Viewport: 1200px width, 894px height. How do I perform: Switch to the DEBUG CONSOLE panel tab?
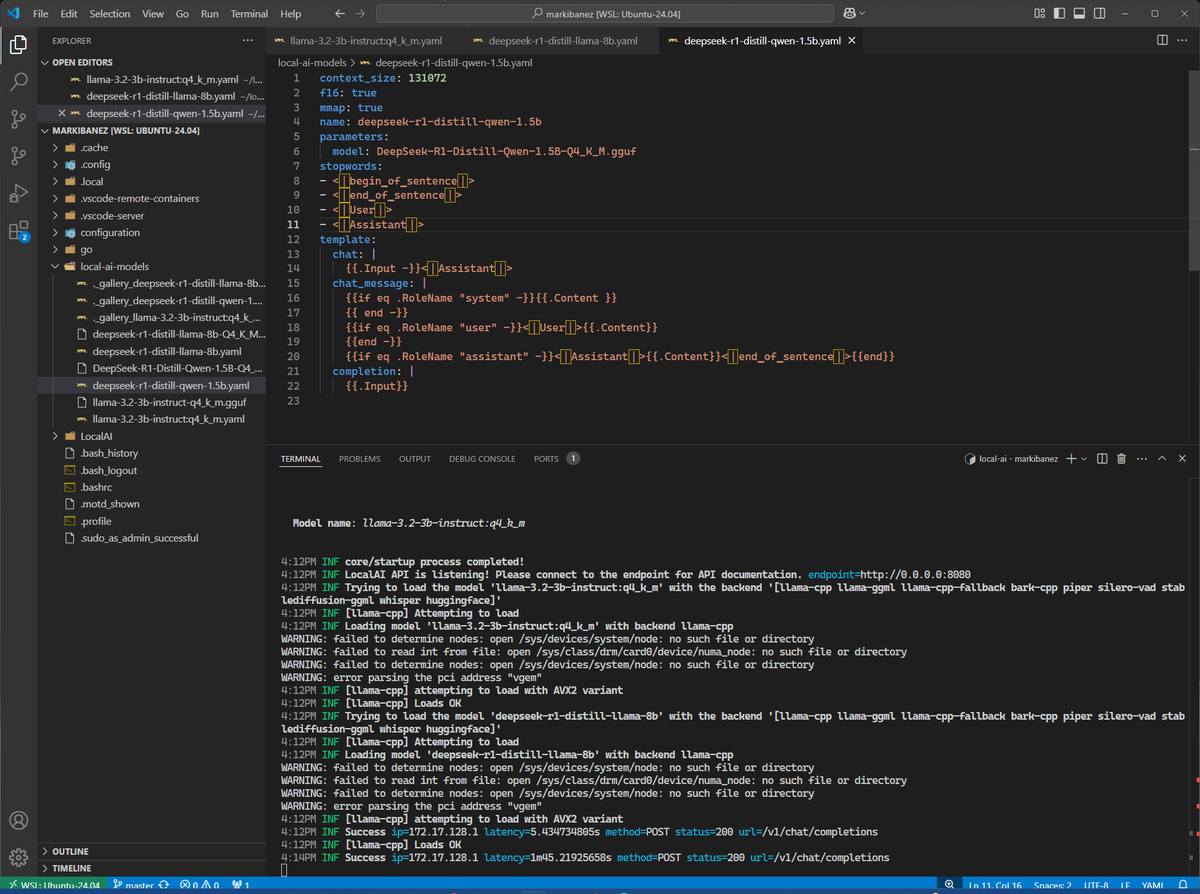(482, 459)
